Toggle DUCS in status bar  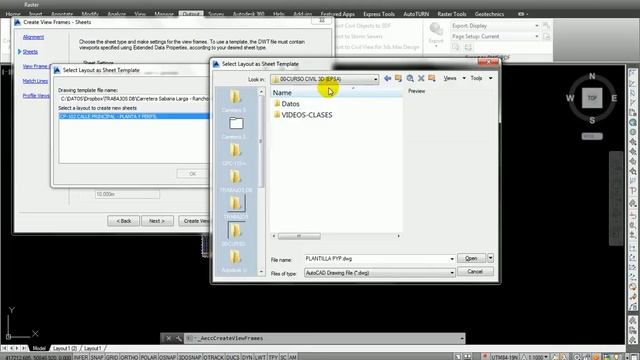233,357
